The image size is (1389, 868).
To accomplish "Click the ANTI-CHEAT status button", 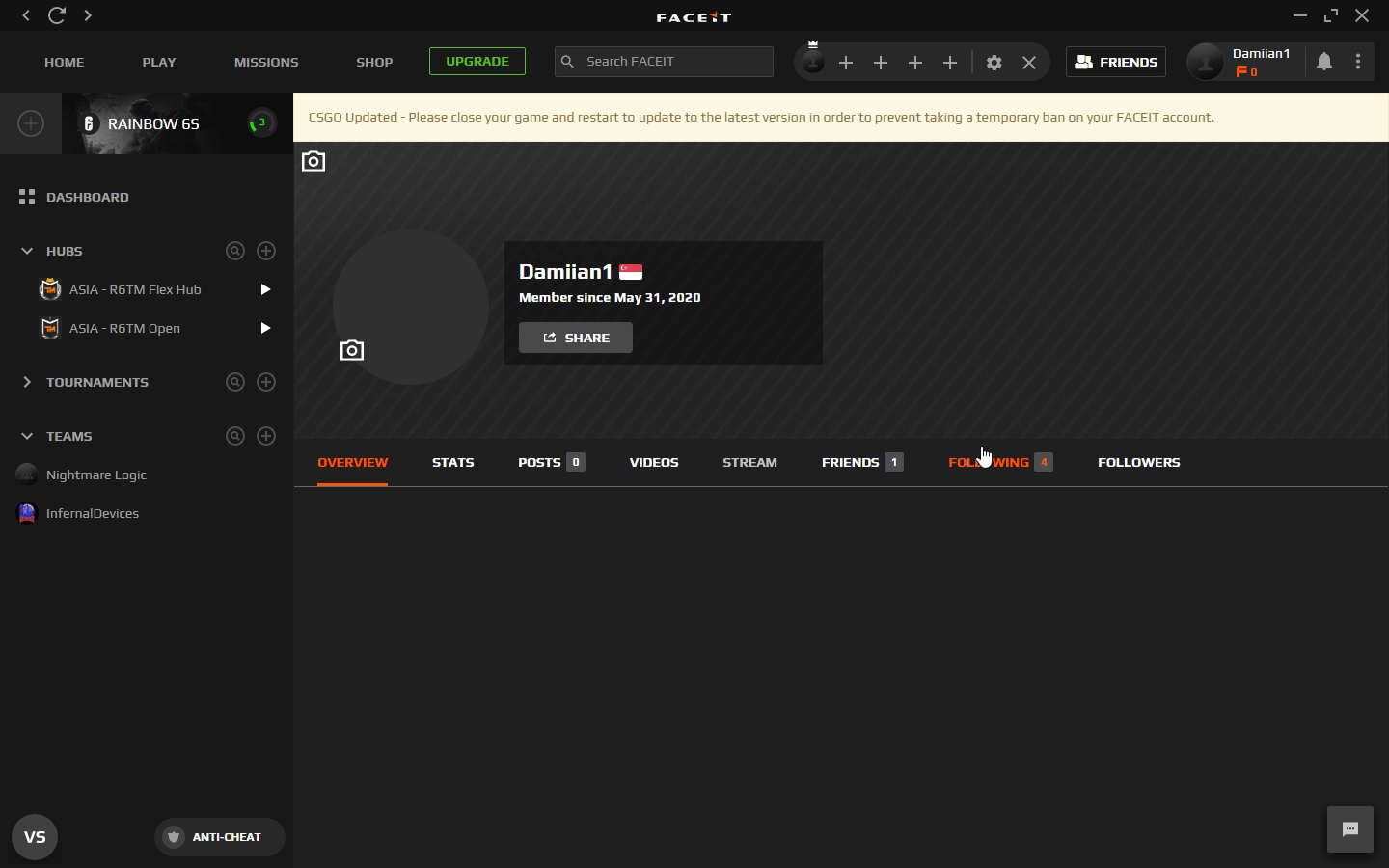I will tap(219, 837).
